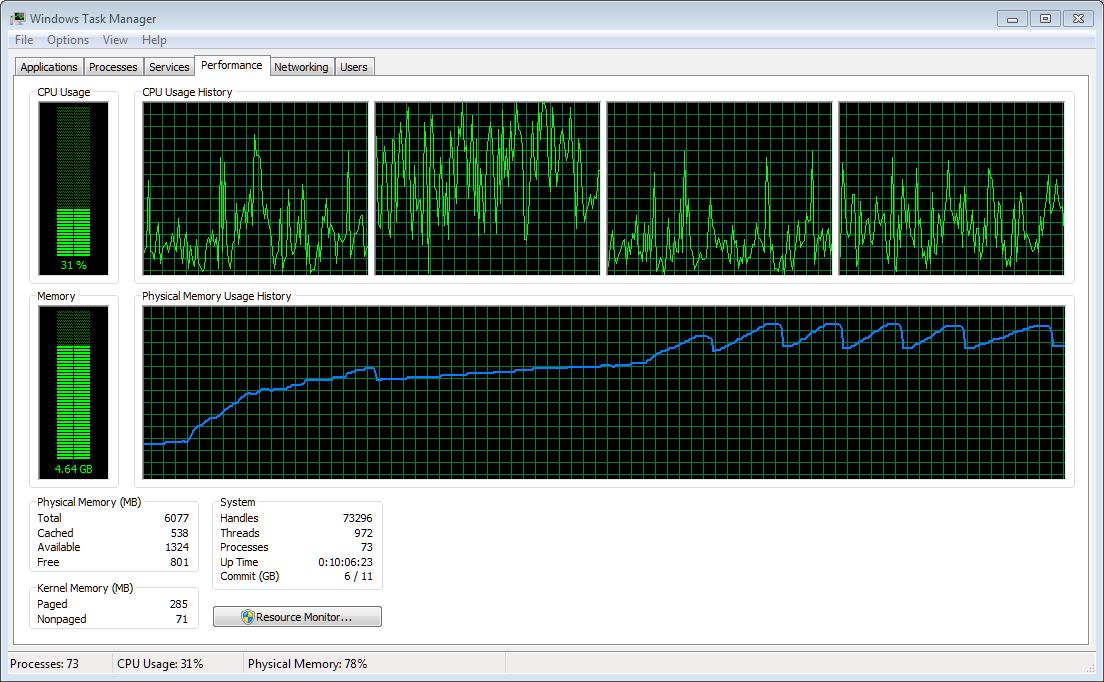The image size is (1104, 682).
Task: Click the CPU Usage gauge showing 31 %
Action: tap(73, 188)
